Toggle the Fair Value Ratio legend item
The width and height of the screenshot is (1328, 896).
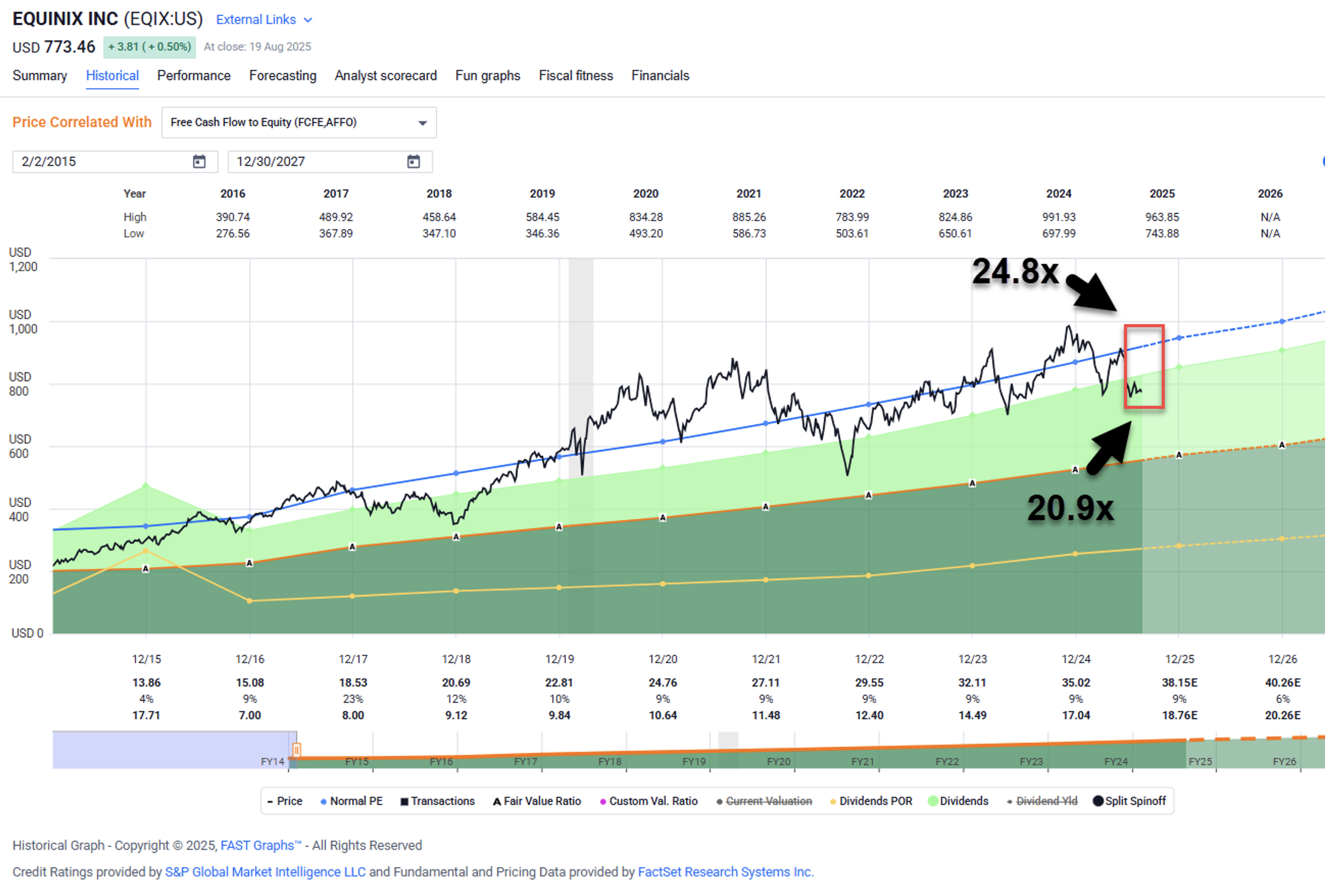537,801
